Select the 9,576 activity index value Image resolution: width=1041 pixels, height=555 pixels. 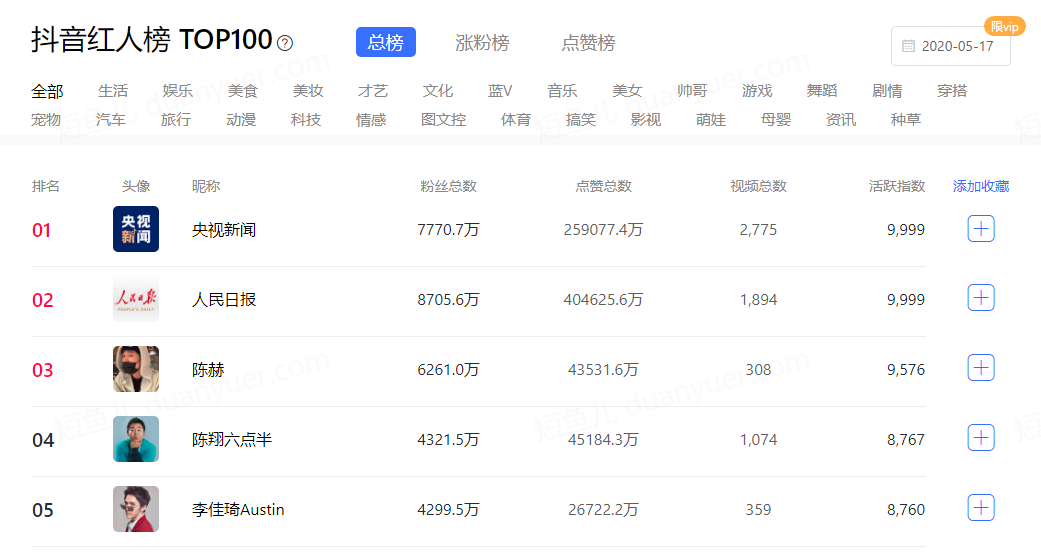click(x=906, y=370)
